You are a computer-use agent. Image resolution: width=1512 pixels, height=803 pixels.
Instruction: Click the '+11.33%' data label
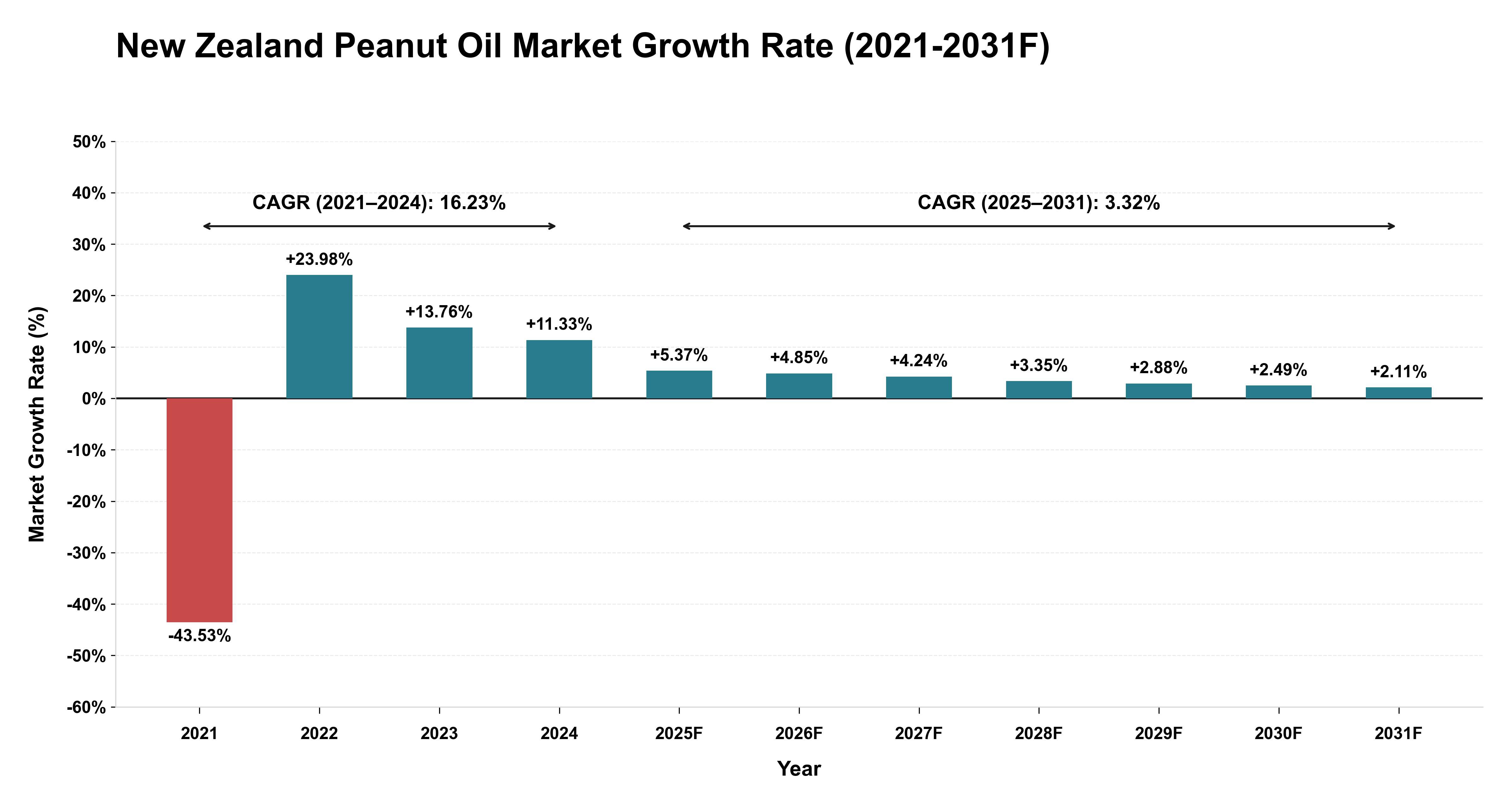(559, 324)
